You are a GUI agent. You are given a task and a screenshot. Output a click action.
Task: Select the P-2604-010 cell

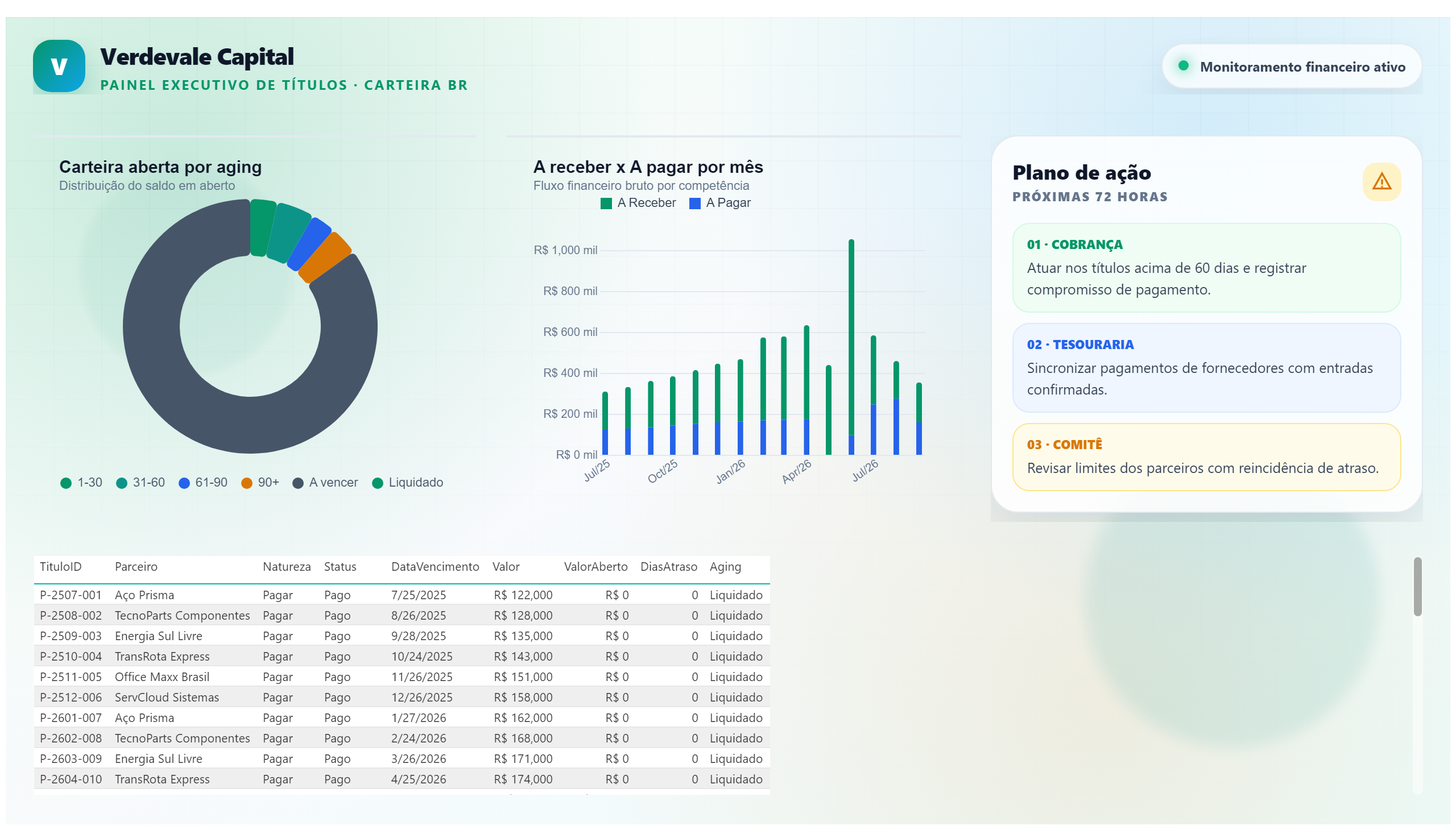click(71, 780)
